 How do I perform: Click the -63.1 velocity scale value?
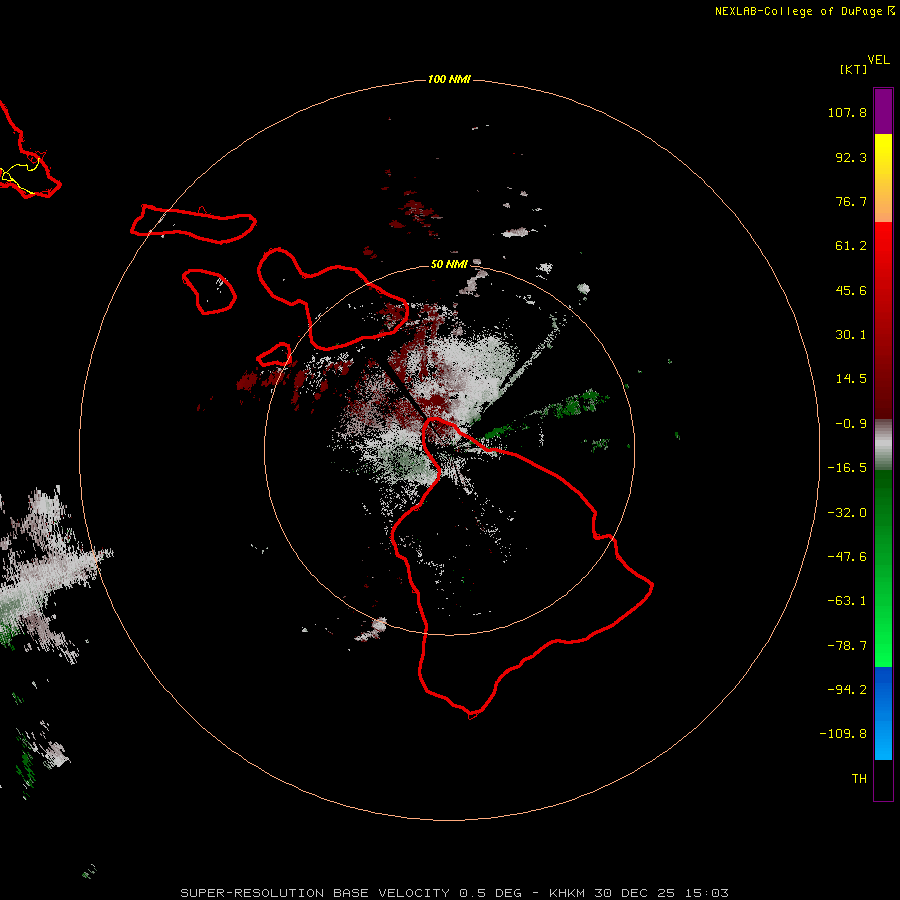(847, 601)
